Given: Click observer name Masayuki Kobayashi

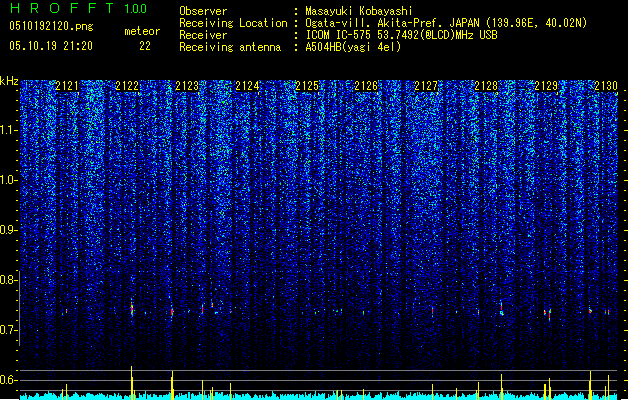Looking at the screenshot, I should [x=359, y=11].
